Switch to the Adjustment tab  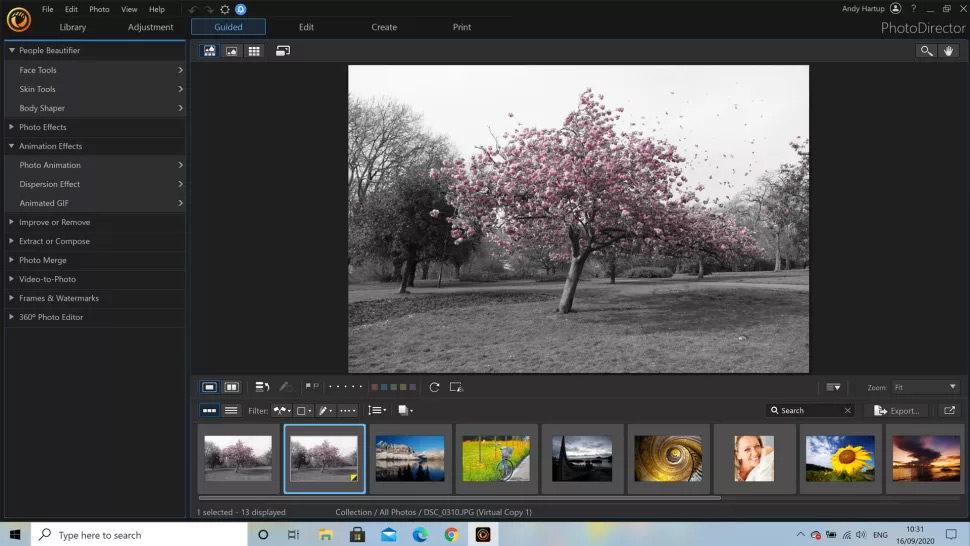click(150, 27)
